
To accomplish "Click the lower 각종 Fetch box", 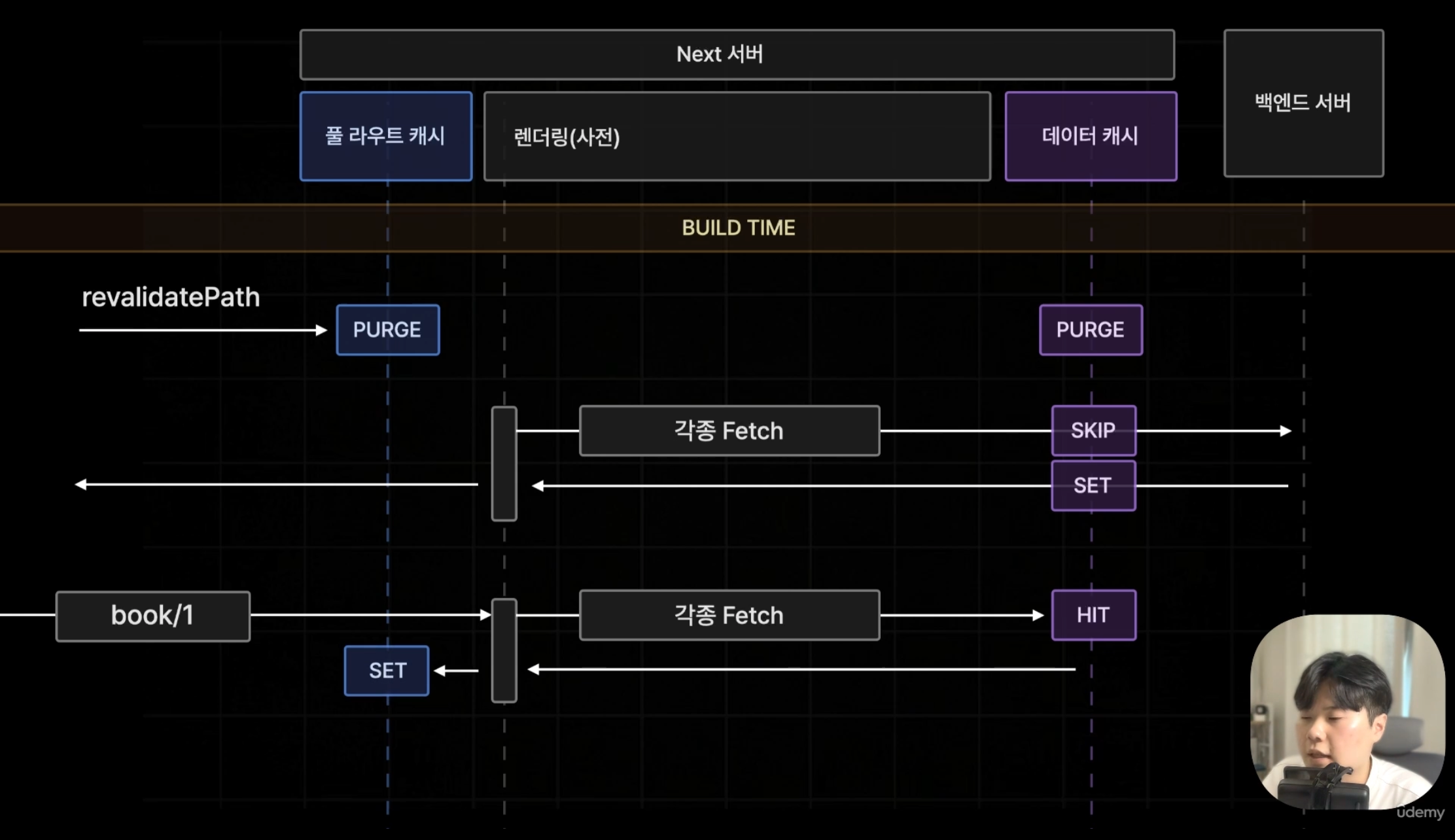I will click(729, 615).
